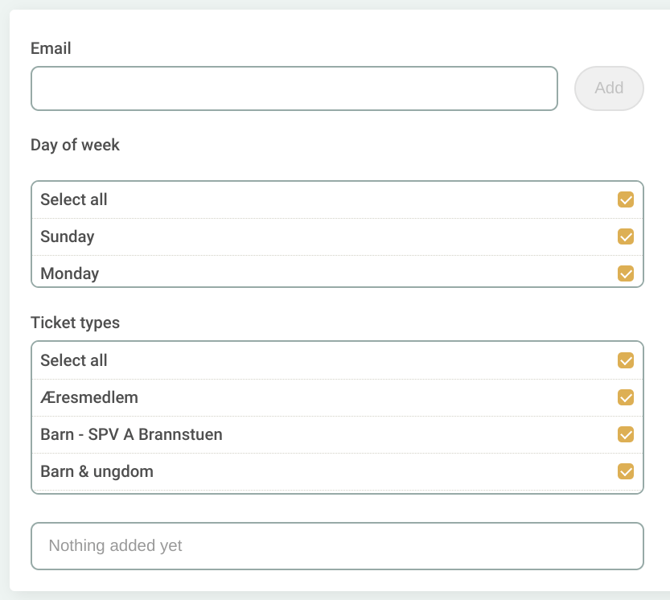Viewport: 670px width, 600px height.
Task: Click the Day of week heading
Action: pos(75,145)
